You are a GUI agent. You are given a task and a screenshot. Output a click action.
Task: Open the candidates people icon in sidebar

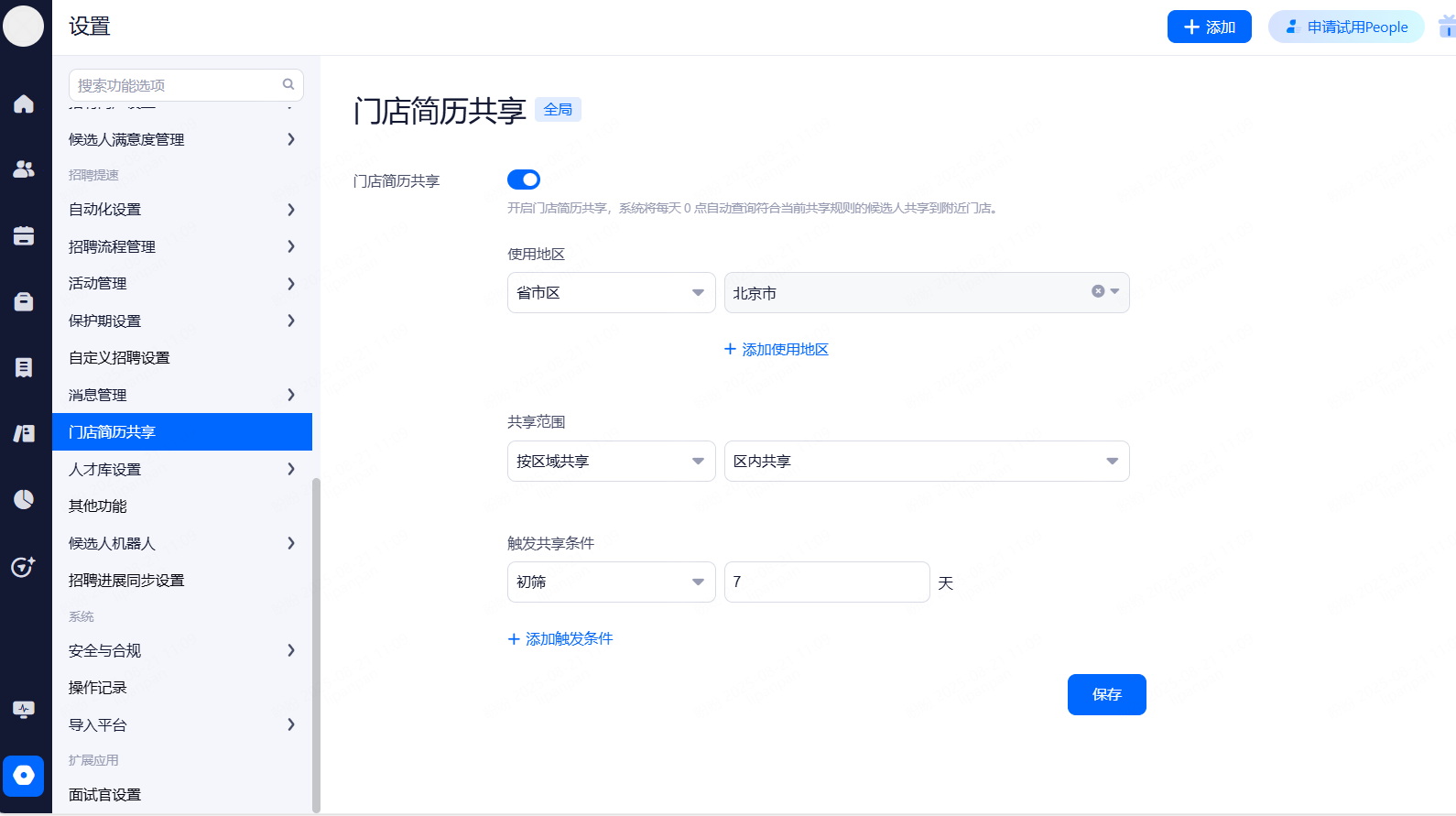pos(24,169)
